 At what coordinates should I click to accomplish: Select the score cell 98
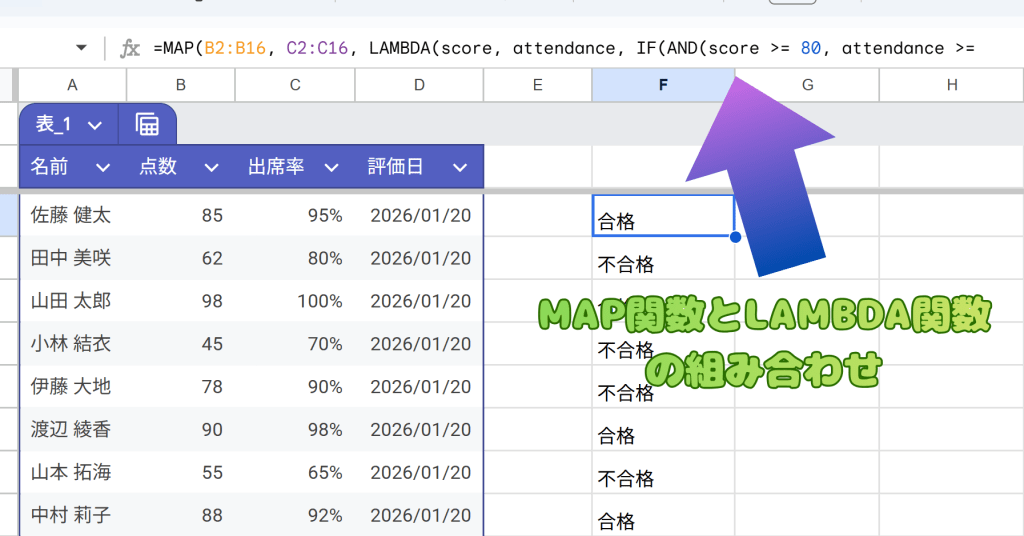pos(181,301)
